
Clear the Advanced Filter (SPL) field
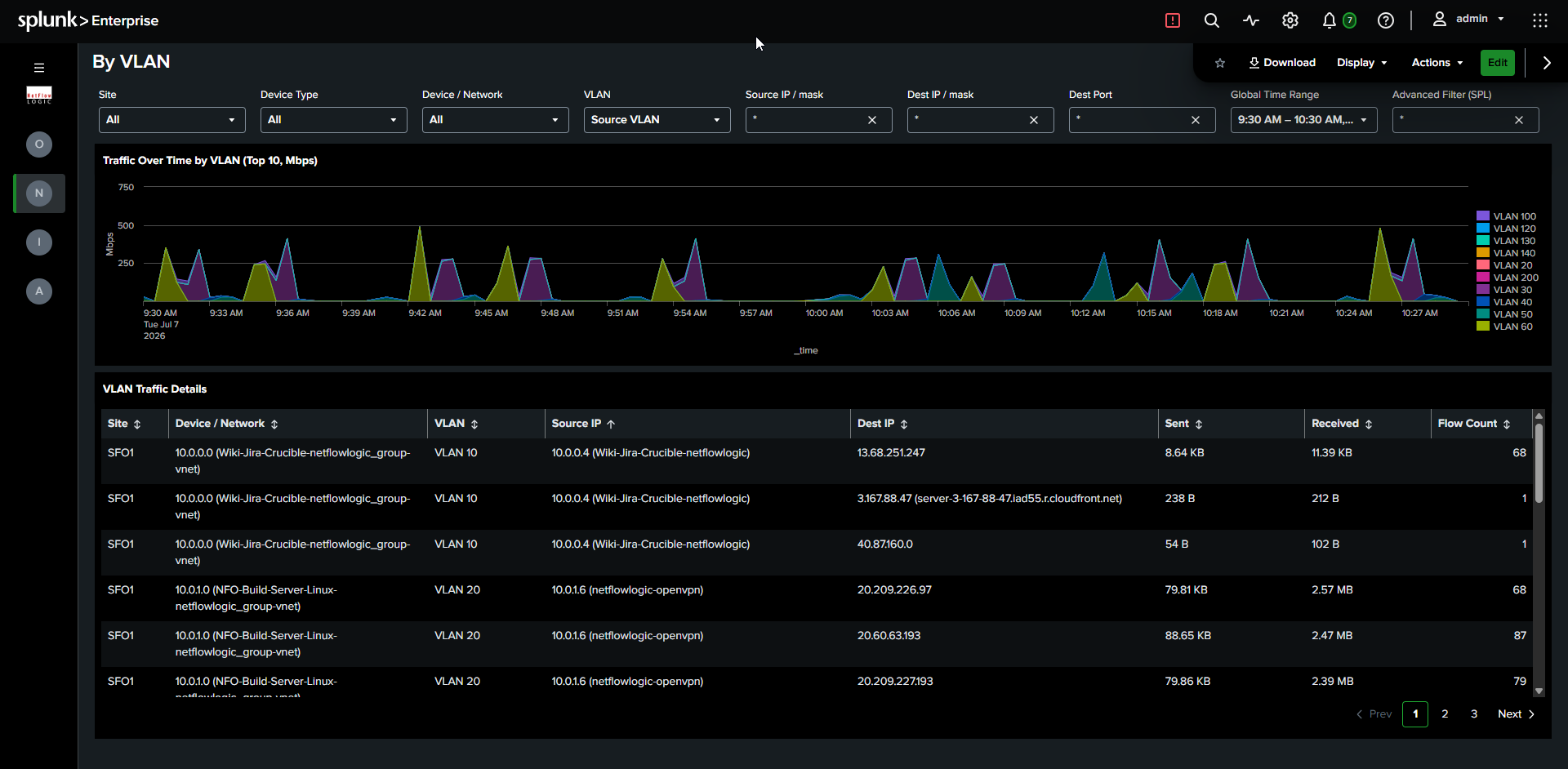coord(1519,120)
